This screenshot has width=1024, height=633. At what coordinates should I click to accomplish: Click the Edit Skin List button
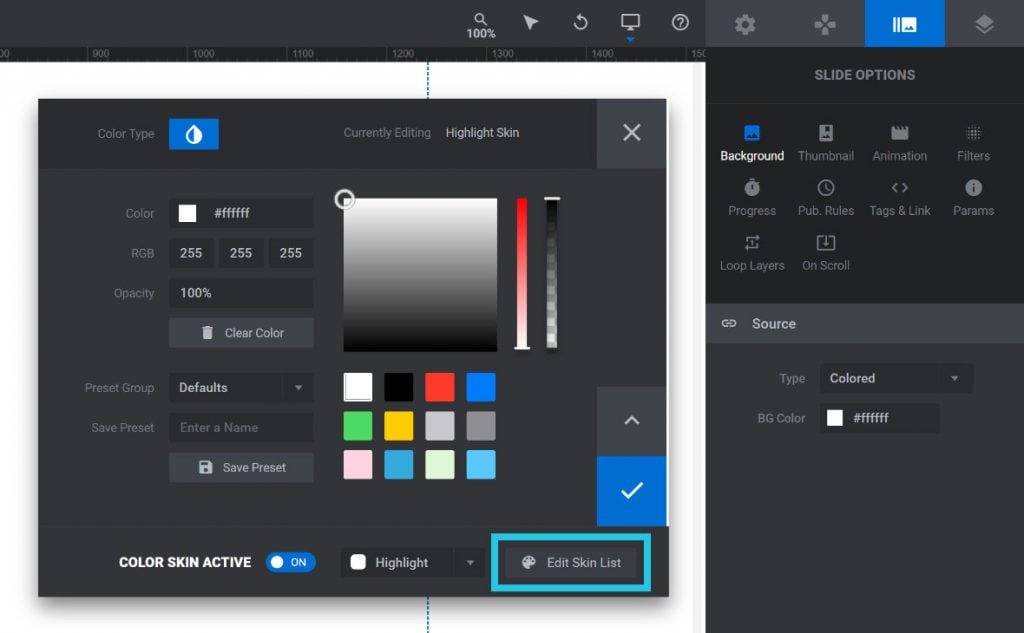(570, 562)
